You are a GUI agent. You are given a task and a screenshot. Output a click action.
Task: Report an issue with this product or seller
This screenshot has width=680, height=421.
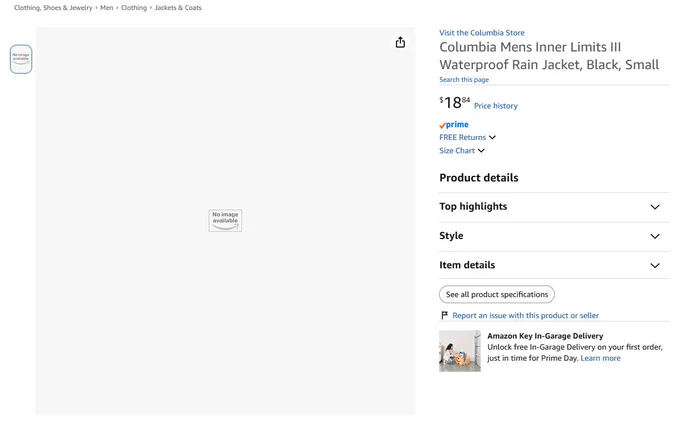525,316
